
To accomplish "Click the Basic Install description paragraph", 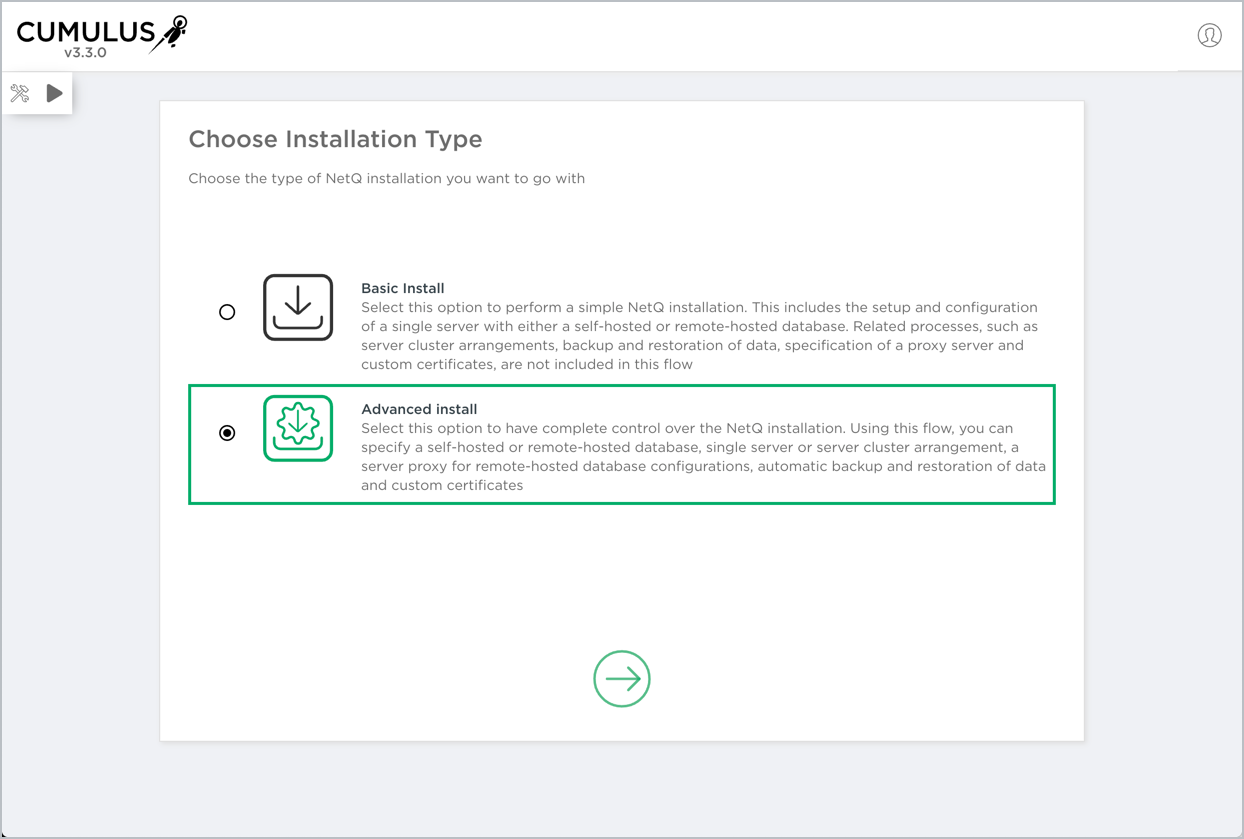I will click(699, 336).
